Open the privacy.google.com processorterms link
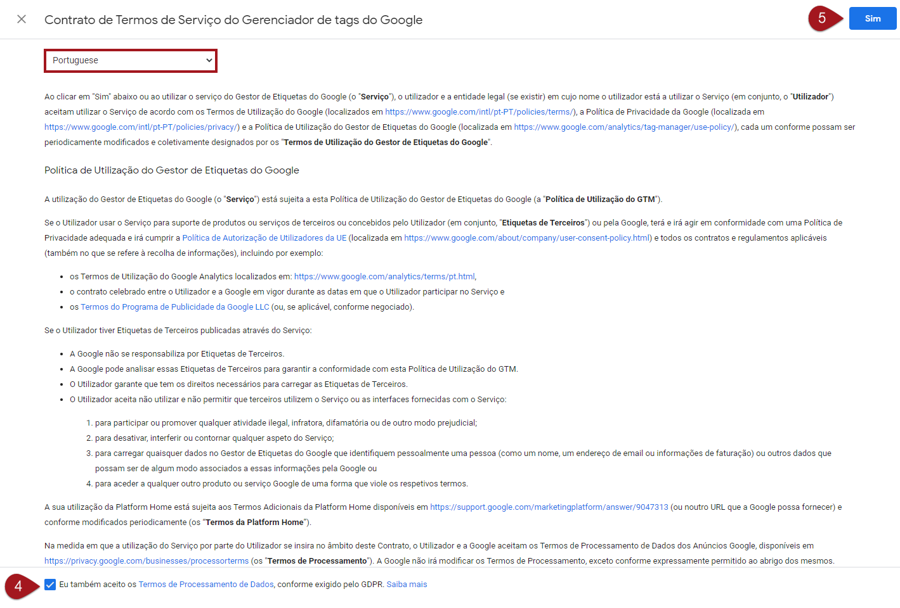Image resolution: width=900 pixels, height=608 pixels. click(x=146, y=561)
